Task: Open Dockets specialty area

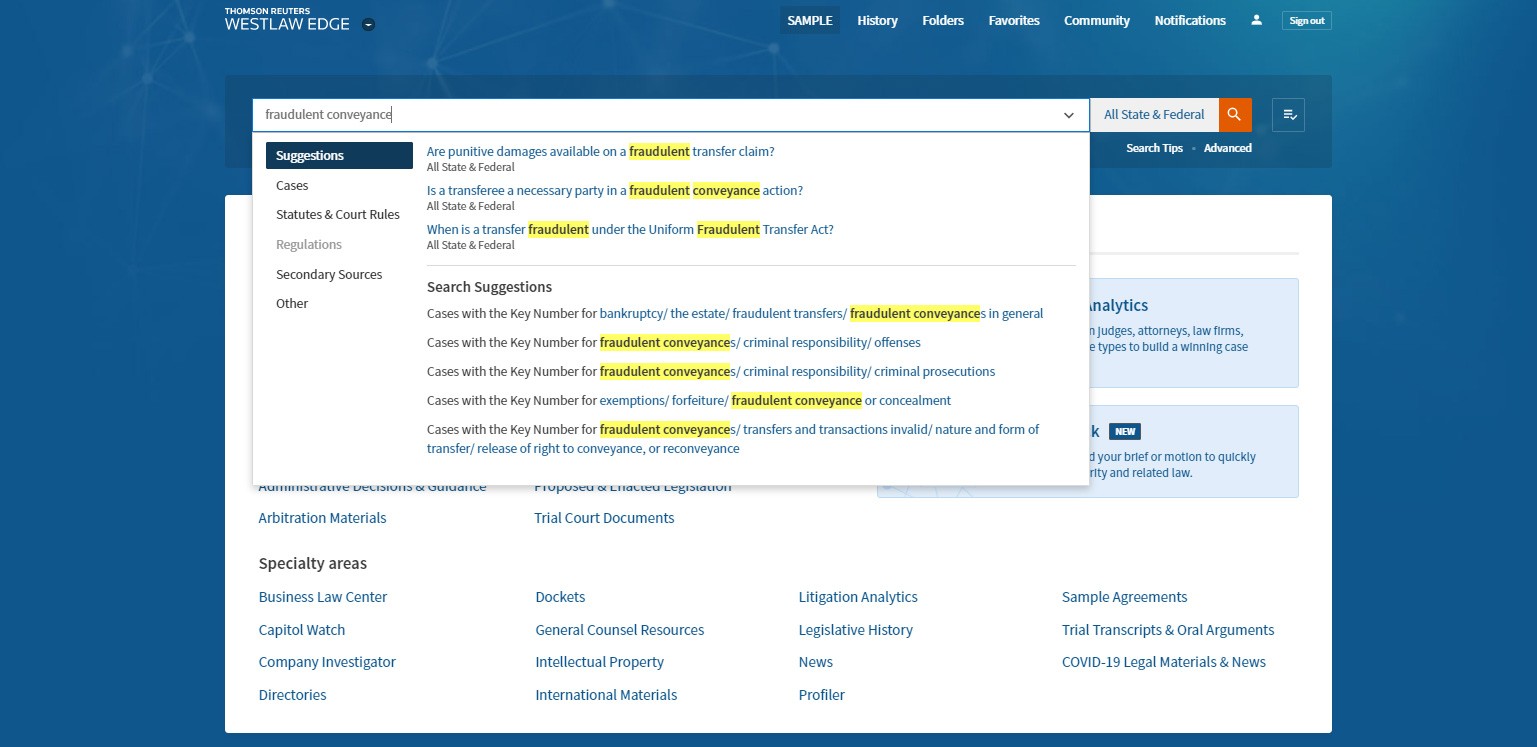Action: [x=560, y=597]
